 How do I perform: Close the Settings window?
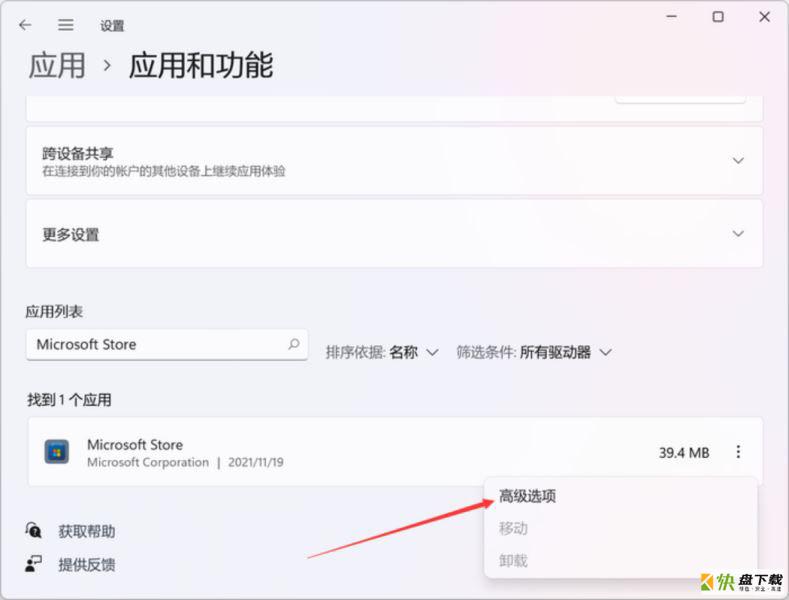[764, 17]
